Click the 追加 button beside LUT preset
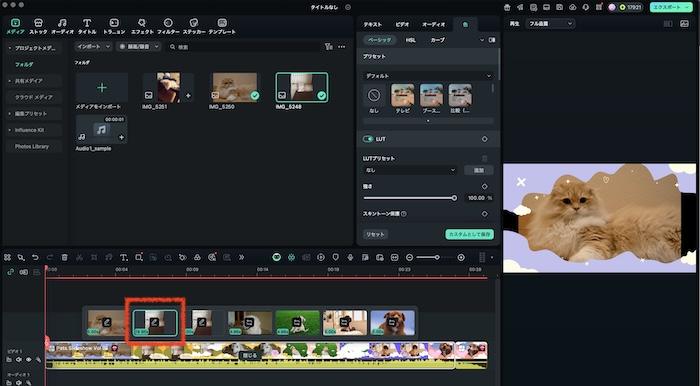Image resolution: width=700 pixels, height=386 pixels. tap(479, 170)
